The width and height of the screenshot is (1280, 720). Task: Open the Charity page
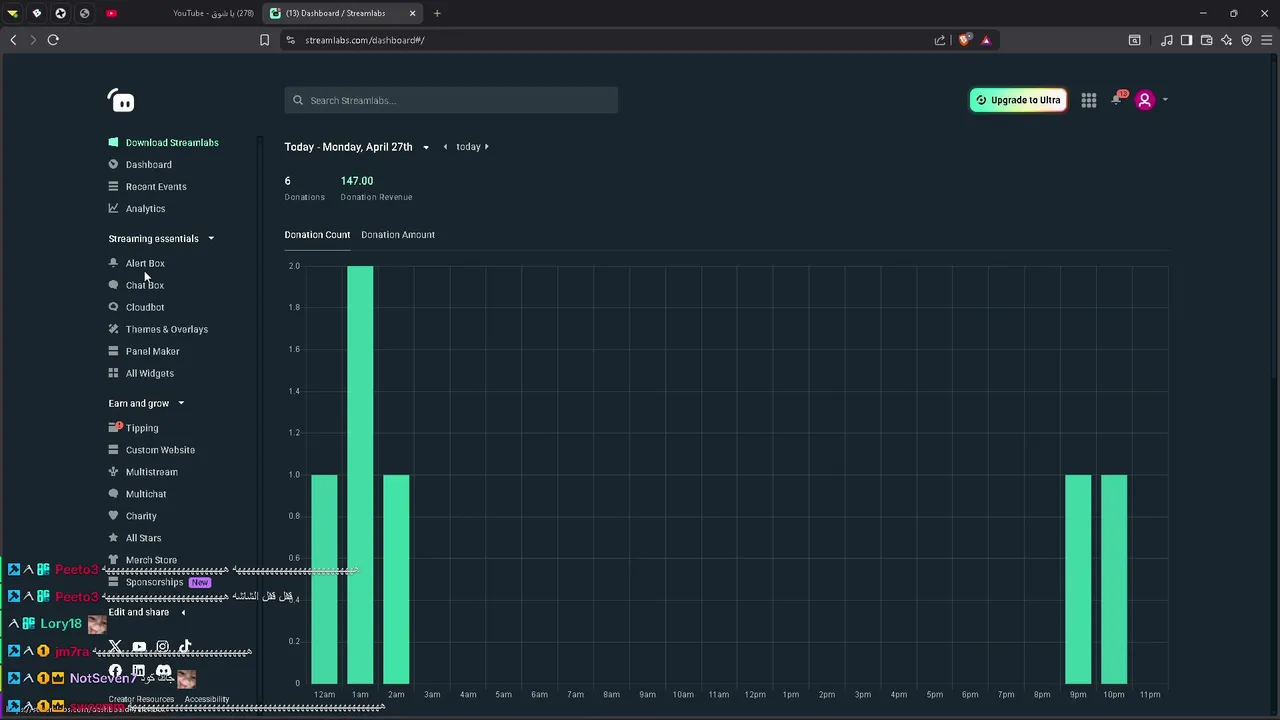133,516
